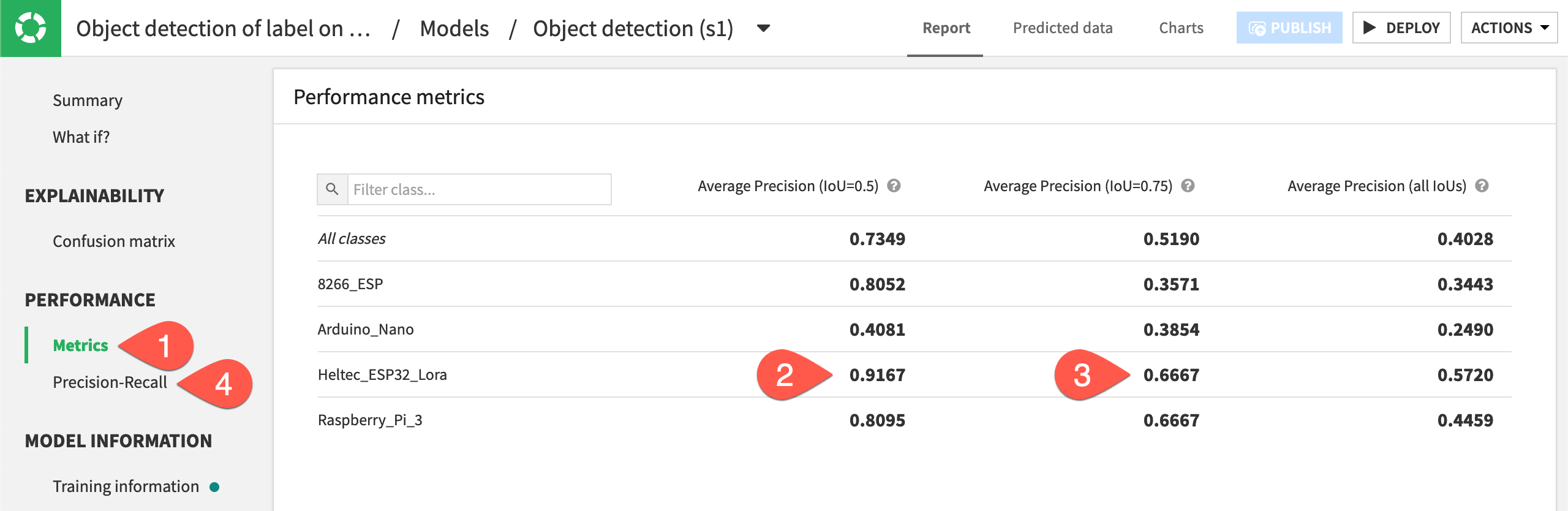This screenshot has width=1568, height=511.
Task: Click the 8266_ESP class row
Action: pos(914,284)
